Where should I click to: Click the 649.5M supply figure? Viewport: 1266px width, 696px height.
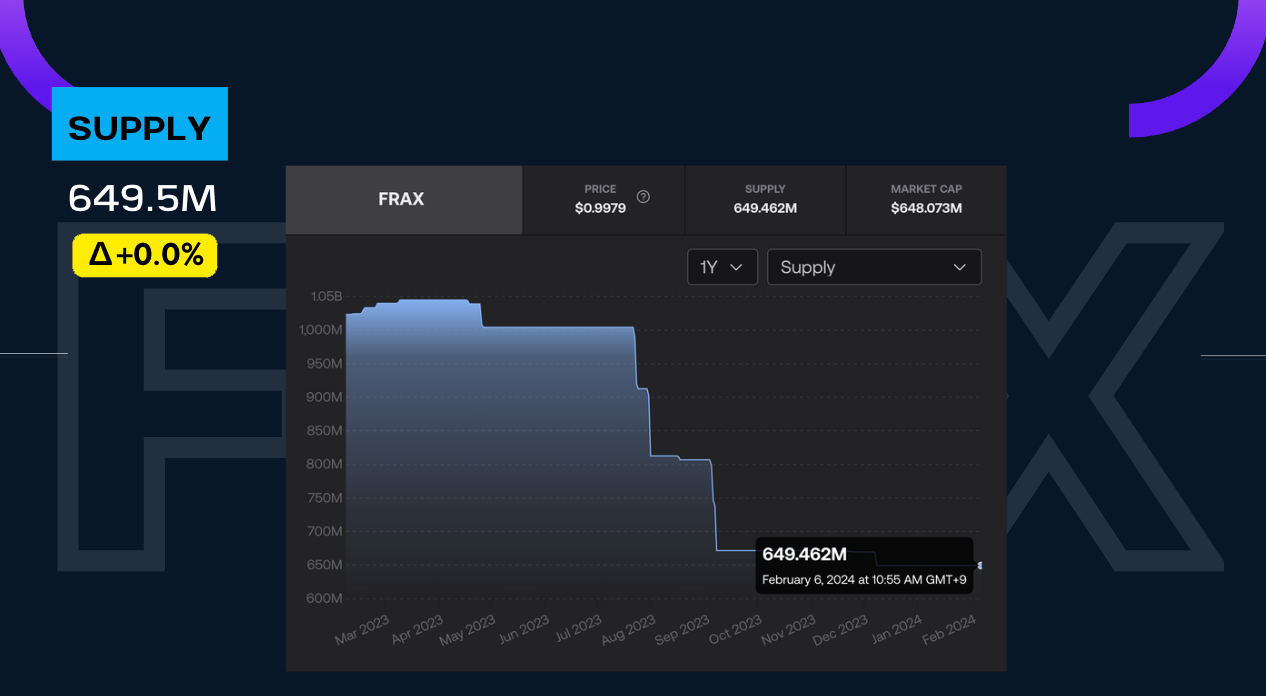(x=142, y=198)
